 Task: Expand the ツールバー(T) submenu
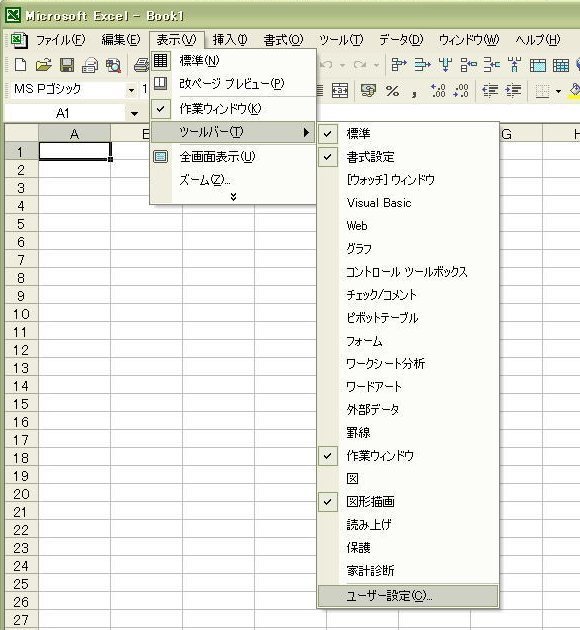click(x=233, y=132)
